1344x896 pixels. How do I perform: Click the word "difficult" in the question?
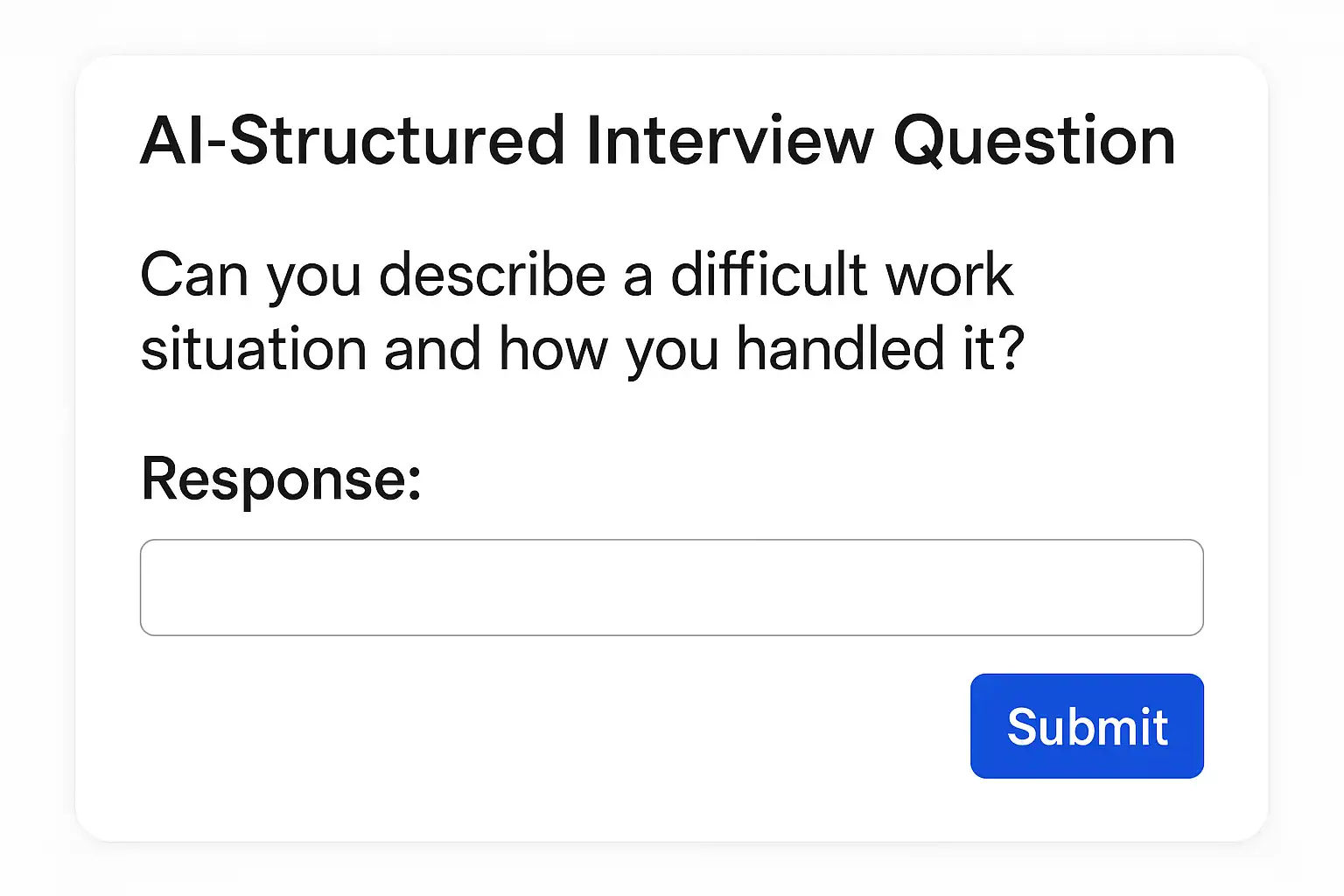[x=767, y=275]
